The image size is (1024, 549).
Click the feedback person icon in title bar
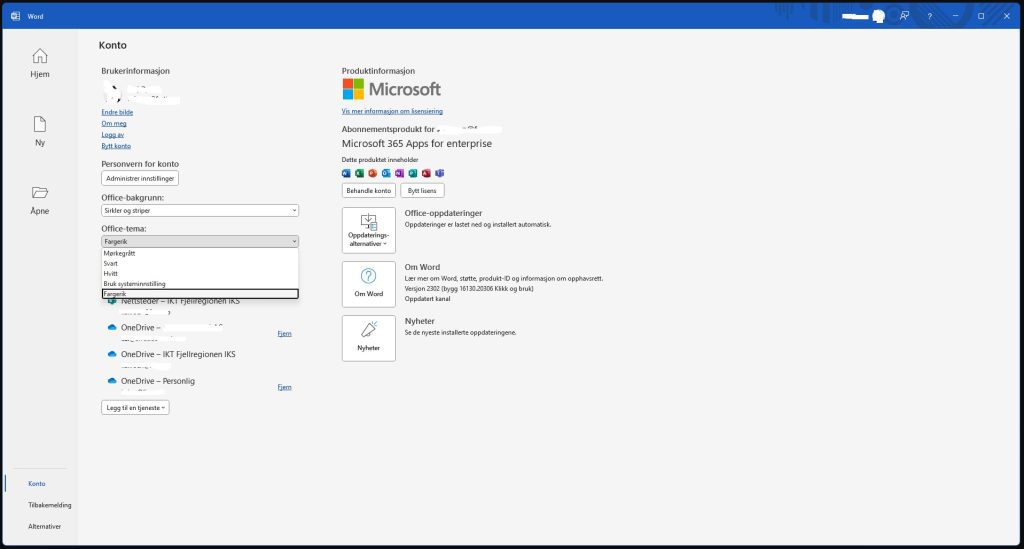904,16
